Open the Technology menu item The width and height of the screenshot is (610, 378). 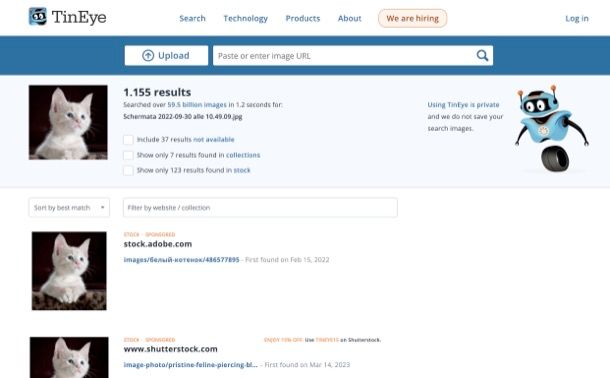point(245,18)
